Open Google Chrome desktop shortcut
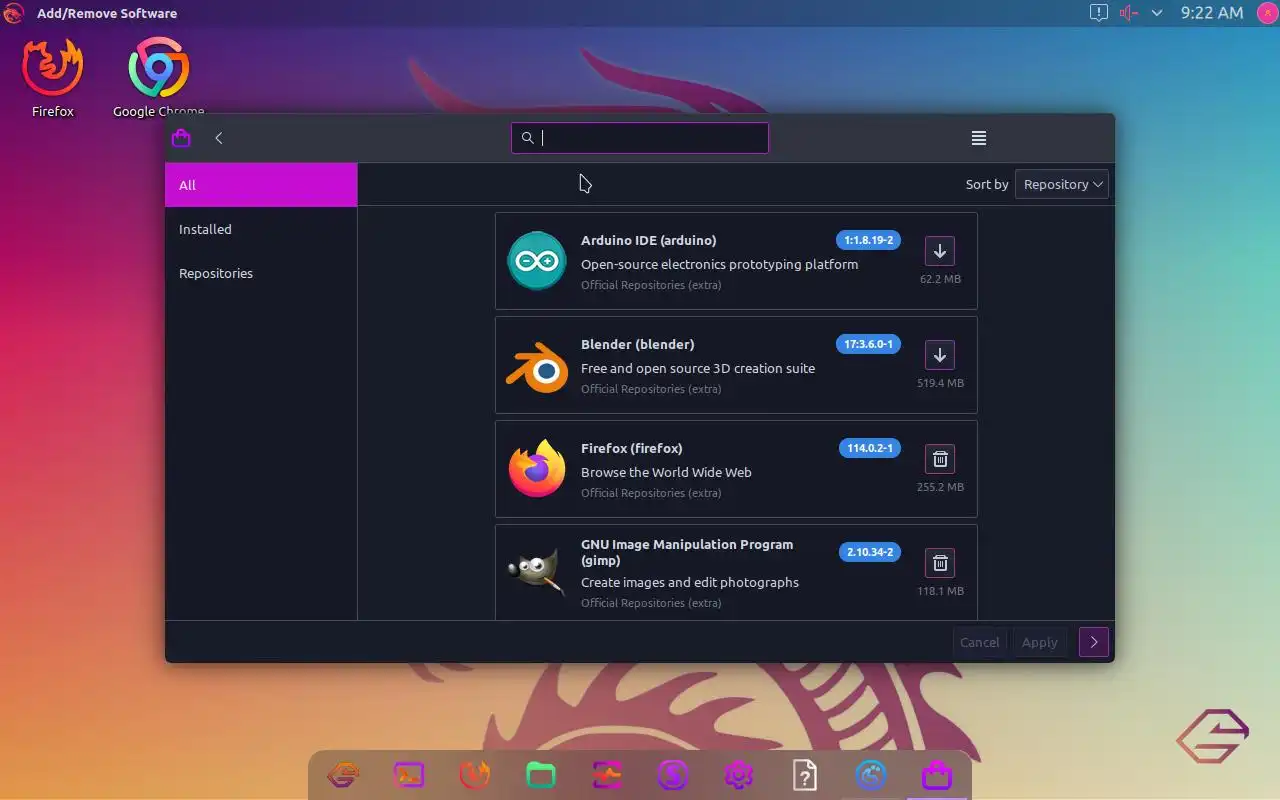The image size is (1280, 800). pyautogui.click(x=158, y=78)
